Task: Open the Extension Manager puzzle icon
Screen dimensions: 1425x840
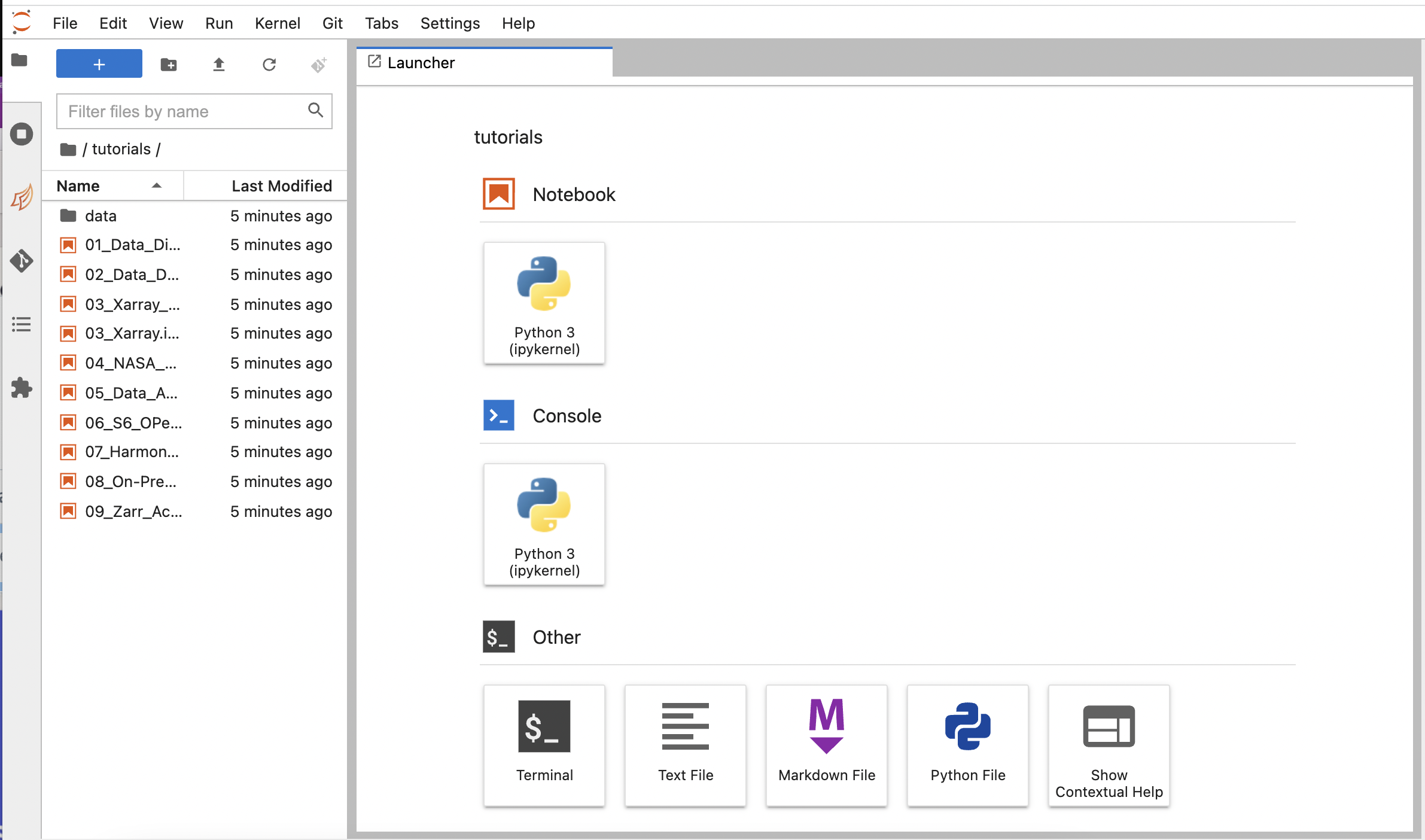Action: [22, 388]
